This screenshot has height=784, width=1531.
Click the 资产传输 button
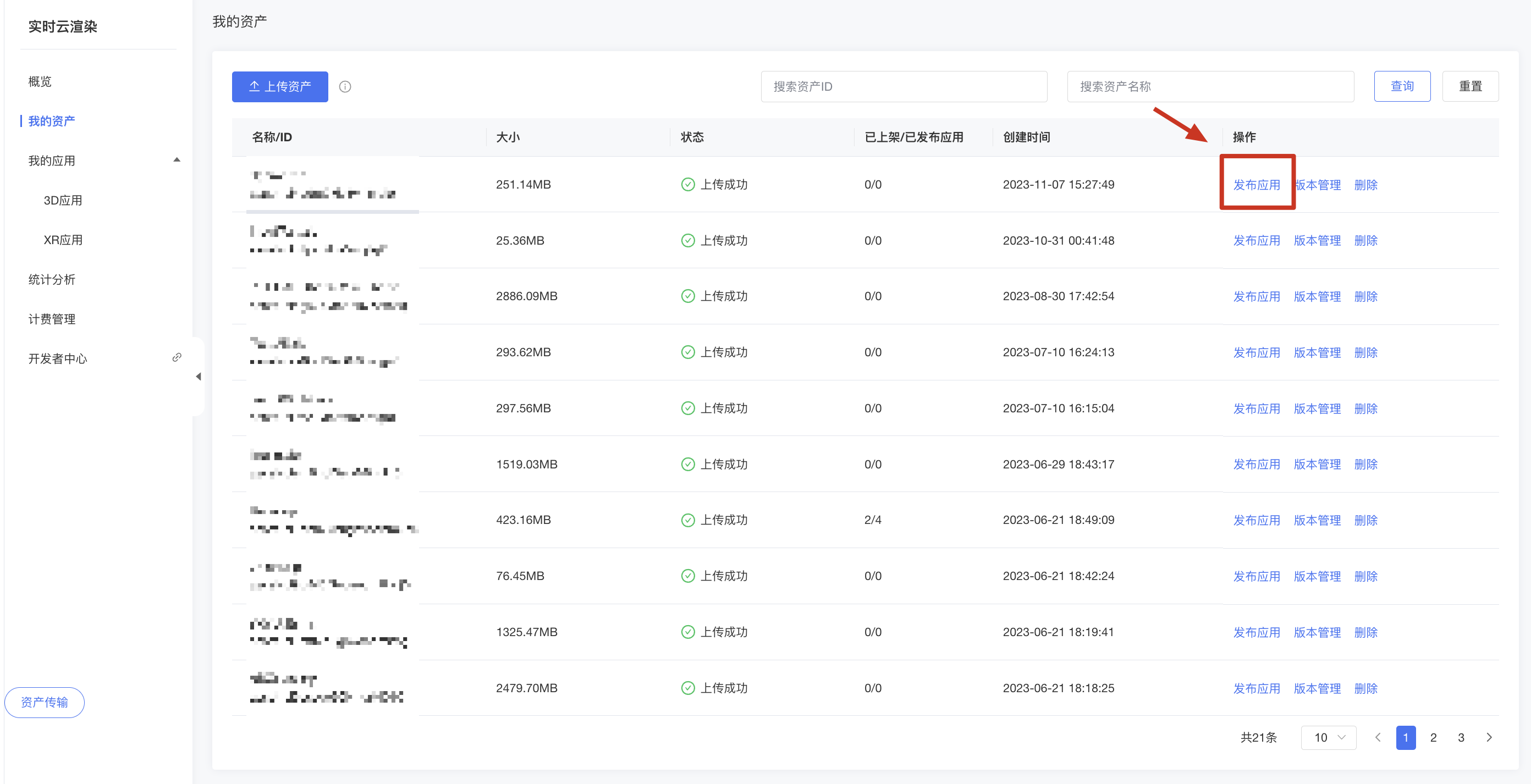(x=45, y=703)
